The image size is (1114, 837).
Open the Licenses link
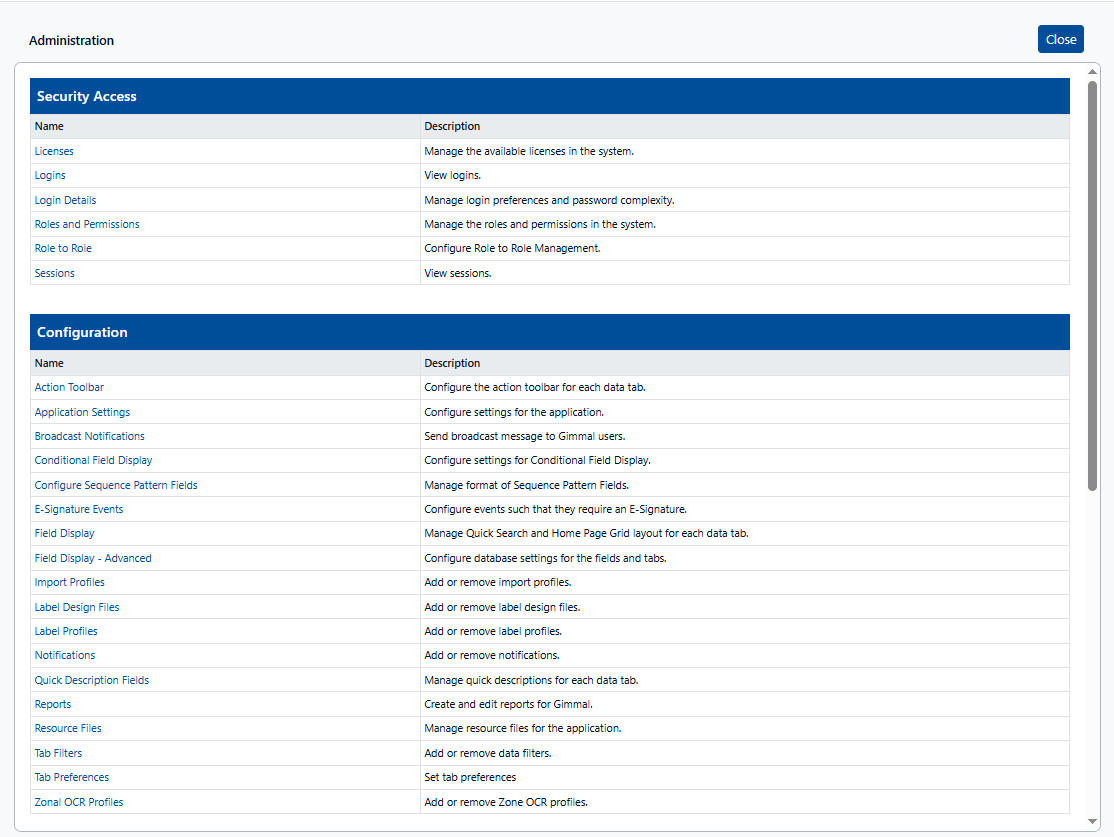[54, 151]
